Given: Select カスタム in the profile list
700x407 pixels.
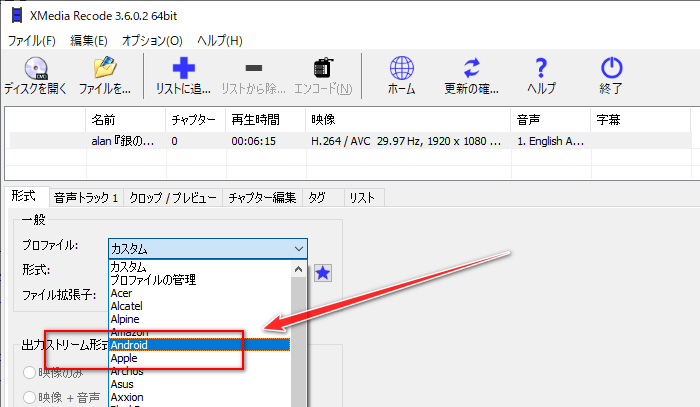Looking at the screenshot, I should click(200, 267).
